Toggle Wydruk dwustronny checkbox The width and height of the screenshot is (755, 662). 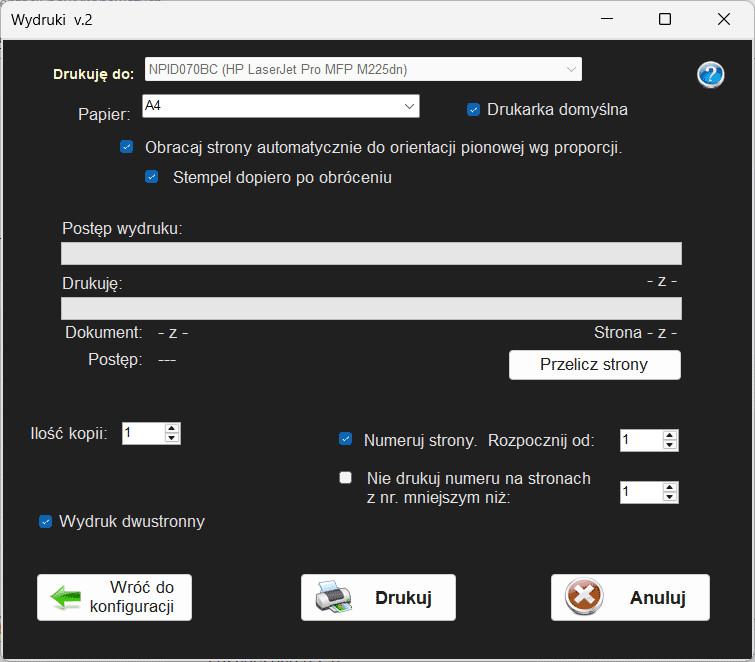[45, 521]
